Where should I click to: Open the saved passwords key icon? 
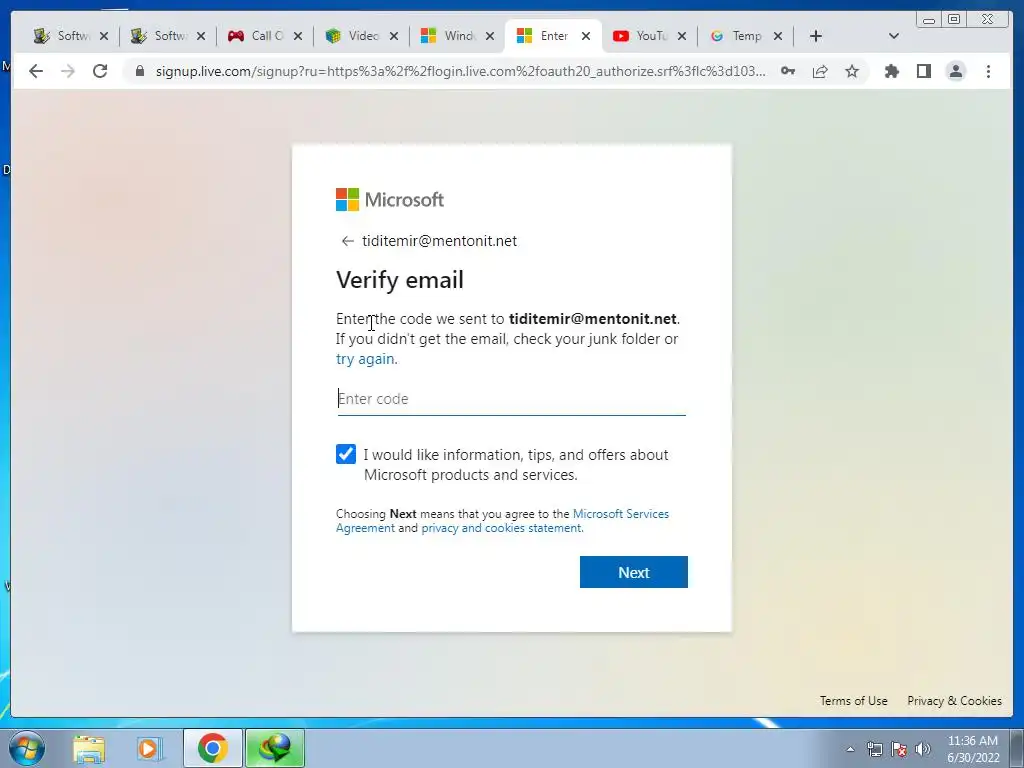(788, 71)
